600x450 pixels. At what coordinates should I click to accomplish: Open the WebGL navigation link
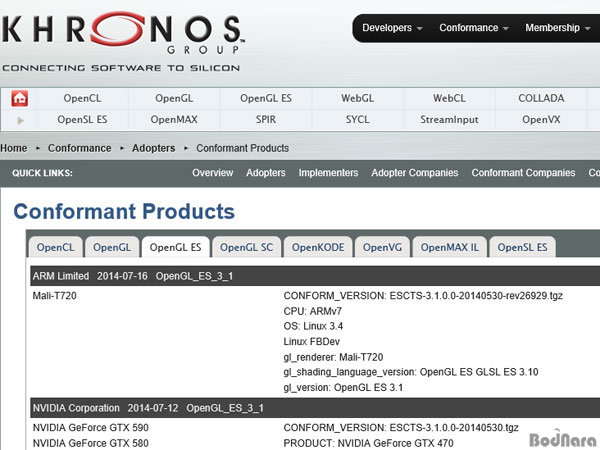[357, 98]
